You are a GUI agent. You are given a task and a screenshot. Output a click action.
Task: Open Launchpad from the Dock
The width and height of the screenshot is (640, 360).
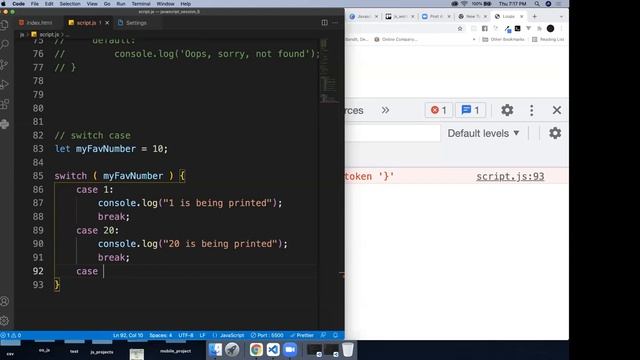click(x=232, y=349)
